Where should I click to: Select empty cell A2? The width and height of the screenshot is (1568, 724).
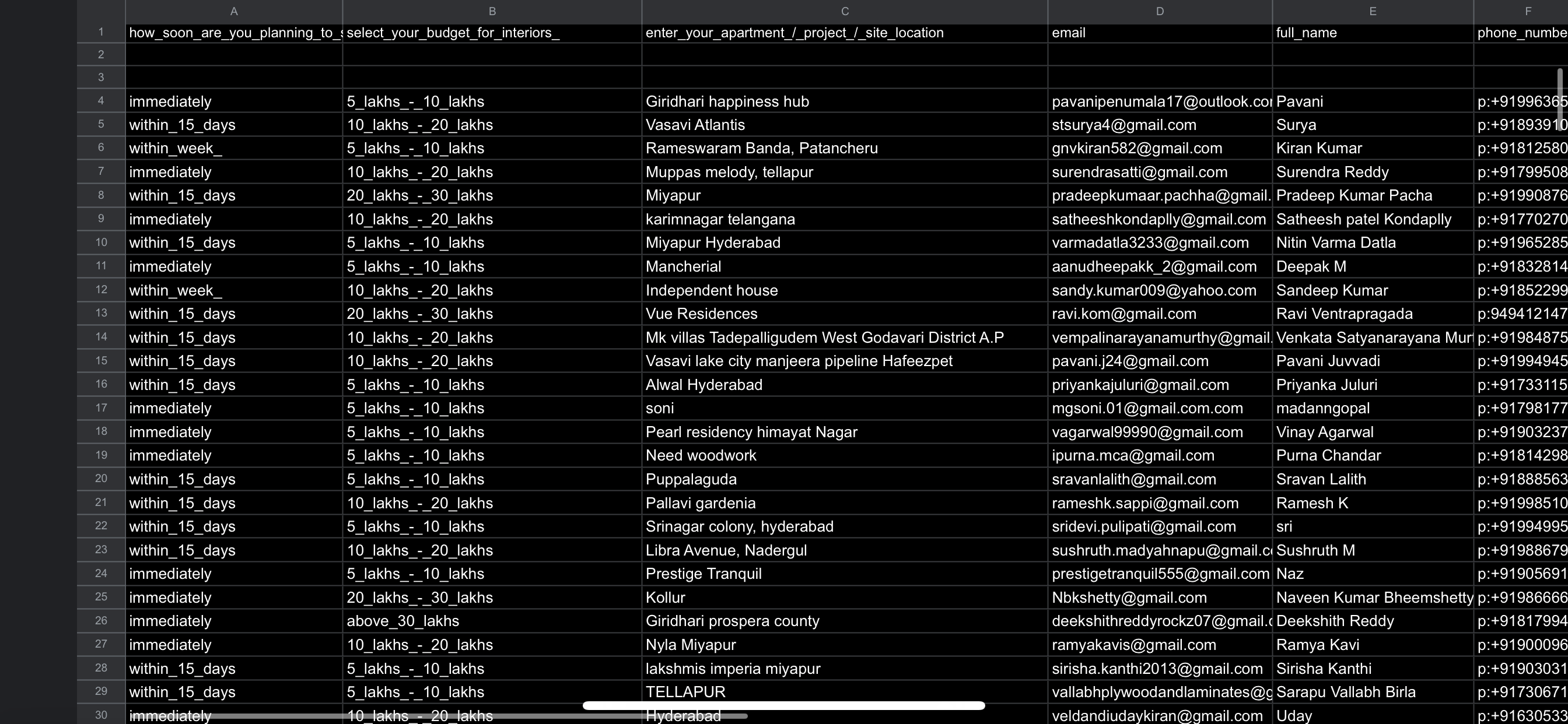coord(234,55)
